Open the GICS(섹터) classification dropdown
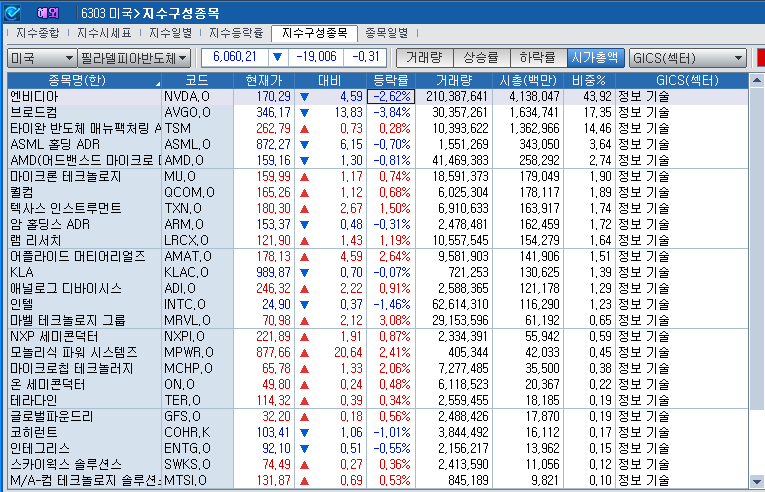This screenshot has width=765, height=492. pyautogui.click(x=688, y=57)
